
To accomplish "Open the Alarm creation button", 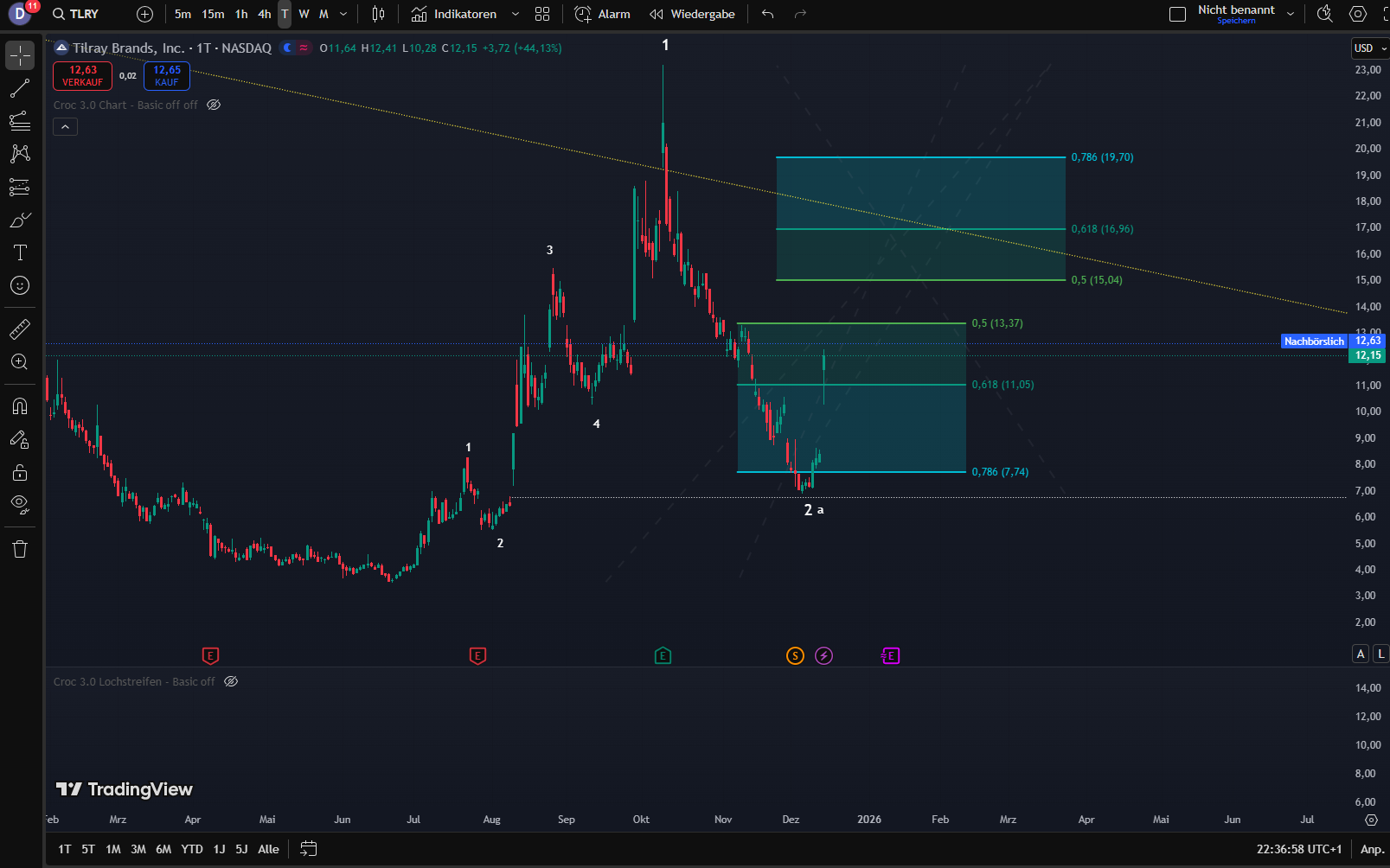I will pyautogui.click(x=603, y=14).
